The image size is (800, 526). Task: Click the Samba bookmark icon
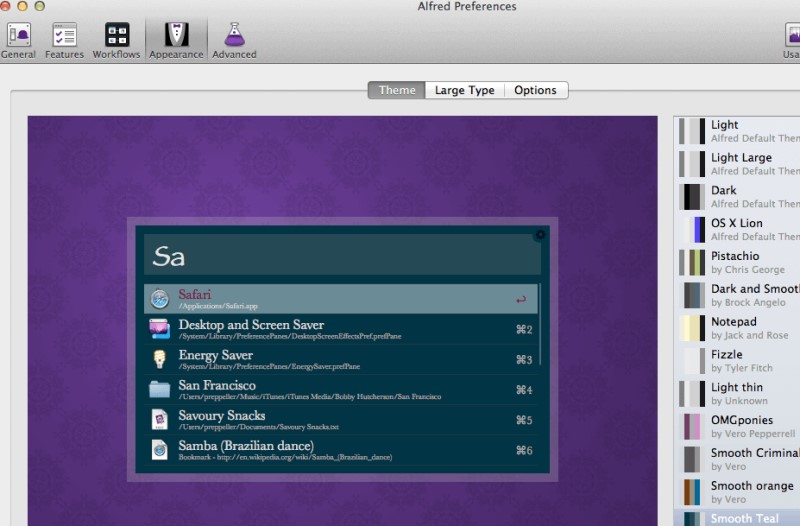click(160, 450)
